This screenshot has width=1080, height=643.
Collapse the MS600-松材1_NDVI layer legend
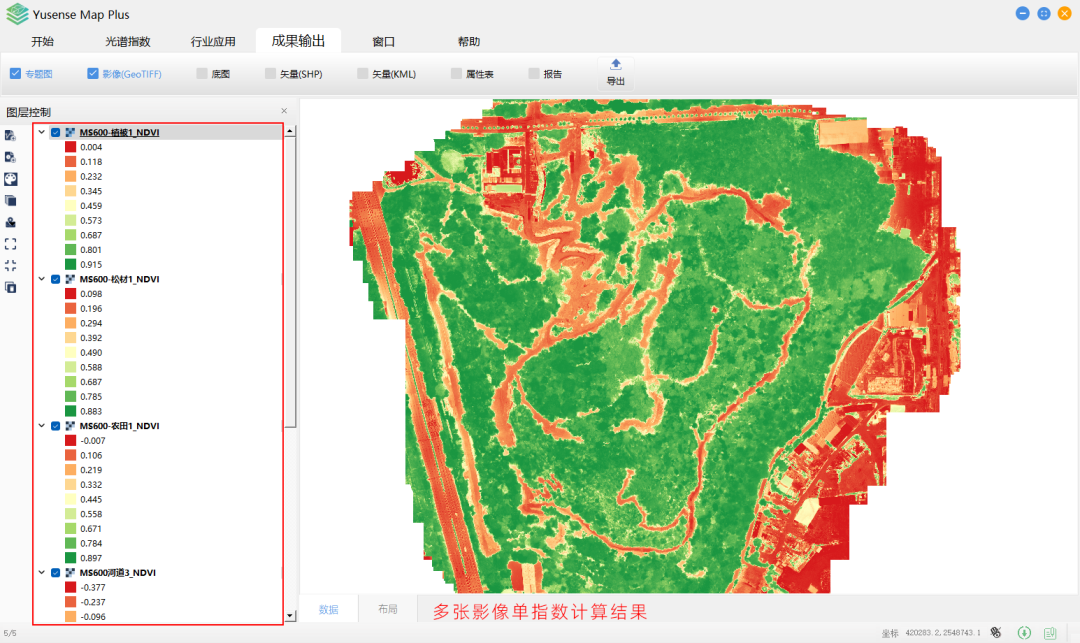coord(41,279)
